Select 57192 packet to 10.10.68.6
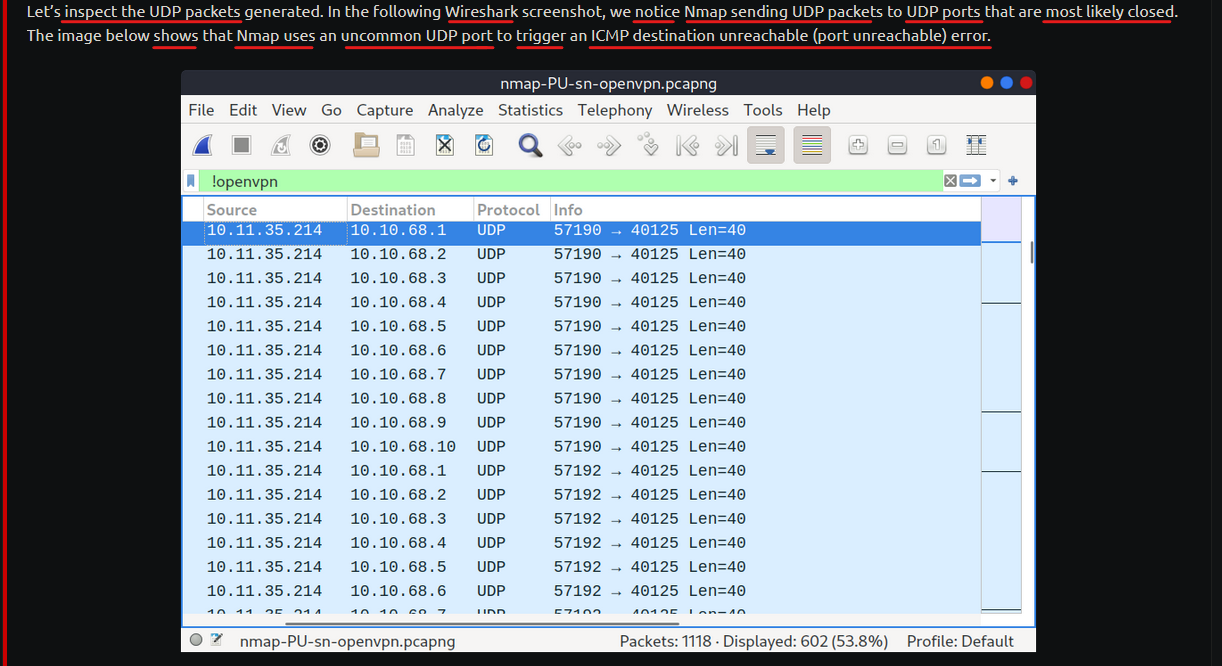The height and width of the screenshot is (666, 1222). [581, 591]
